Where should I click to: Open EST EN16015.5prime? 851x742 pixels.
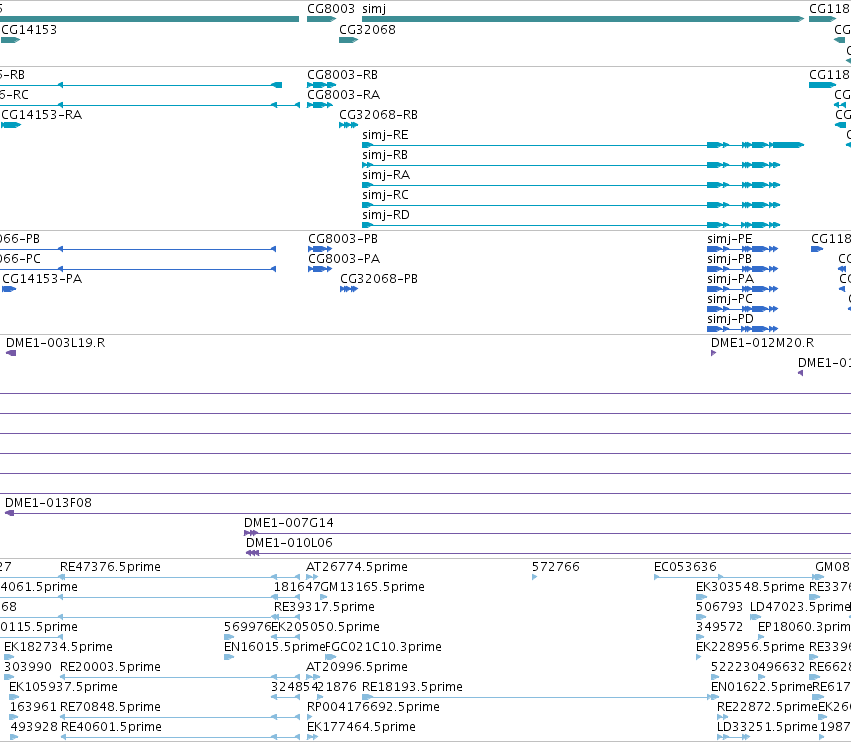coord(274,648)
